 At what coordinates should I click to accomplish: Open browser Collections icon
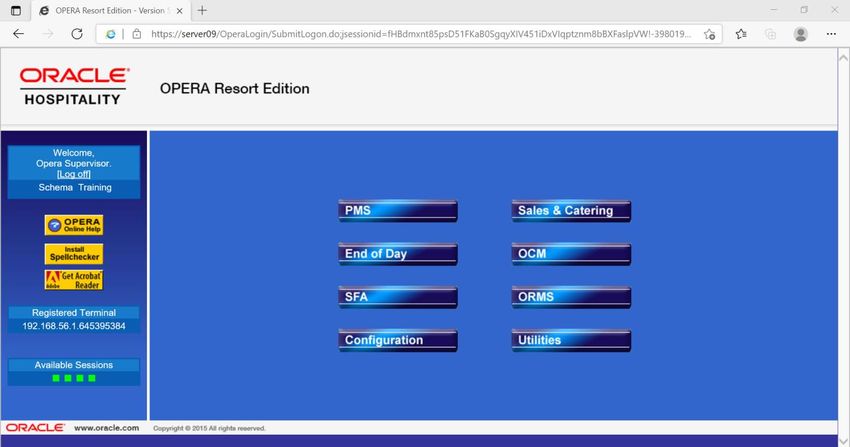tap(770, 34)
